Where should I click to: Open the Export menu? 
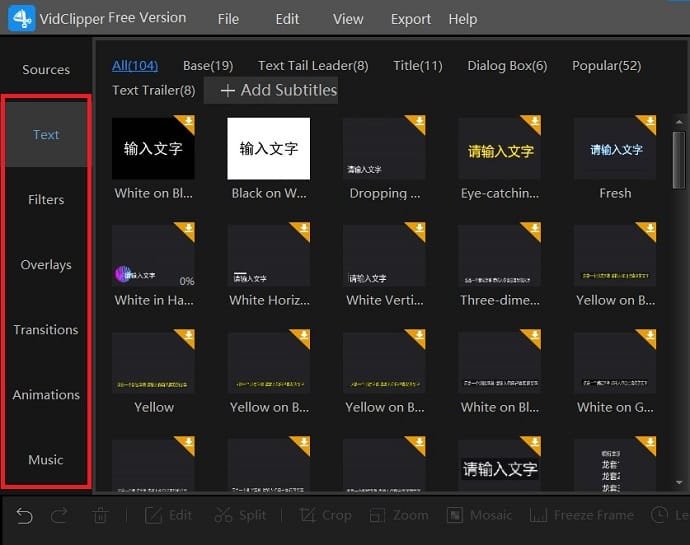click(x=411, y=19)
